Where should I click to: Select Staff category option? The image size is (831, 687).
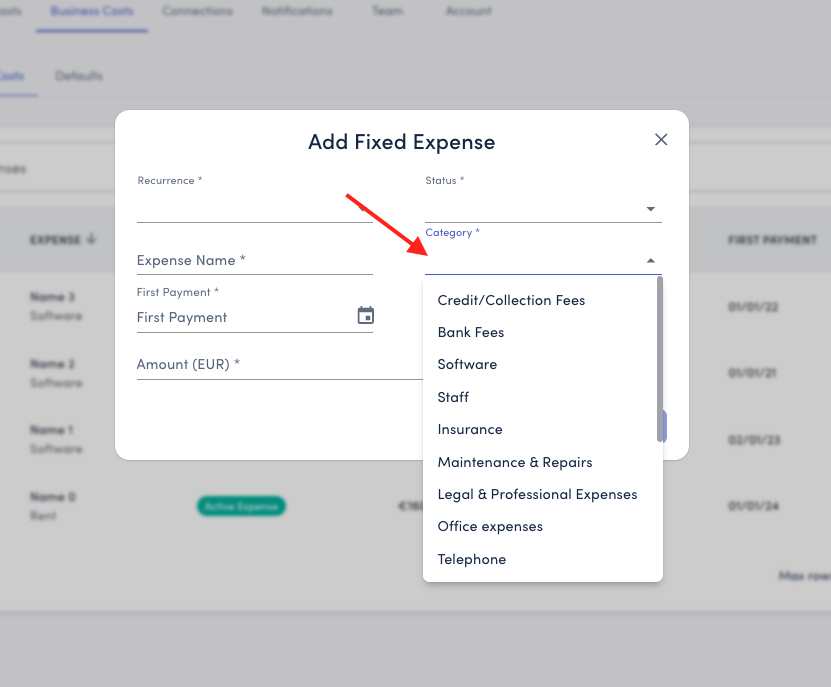point(453,397)
